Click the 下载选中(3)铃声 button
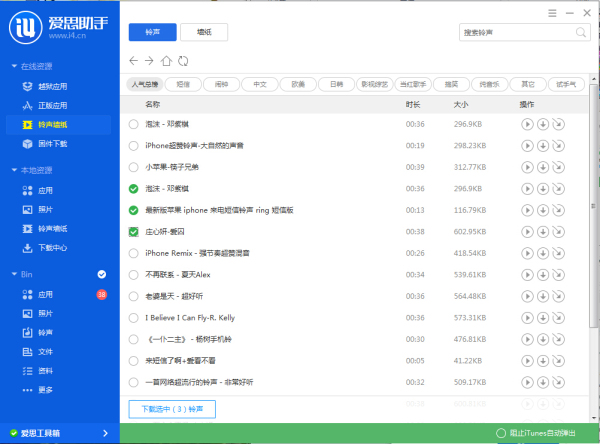Viewport: 600px width, 444px height. 172,409
